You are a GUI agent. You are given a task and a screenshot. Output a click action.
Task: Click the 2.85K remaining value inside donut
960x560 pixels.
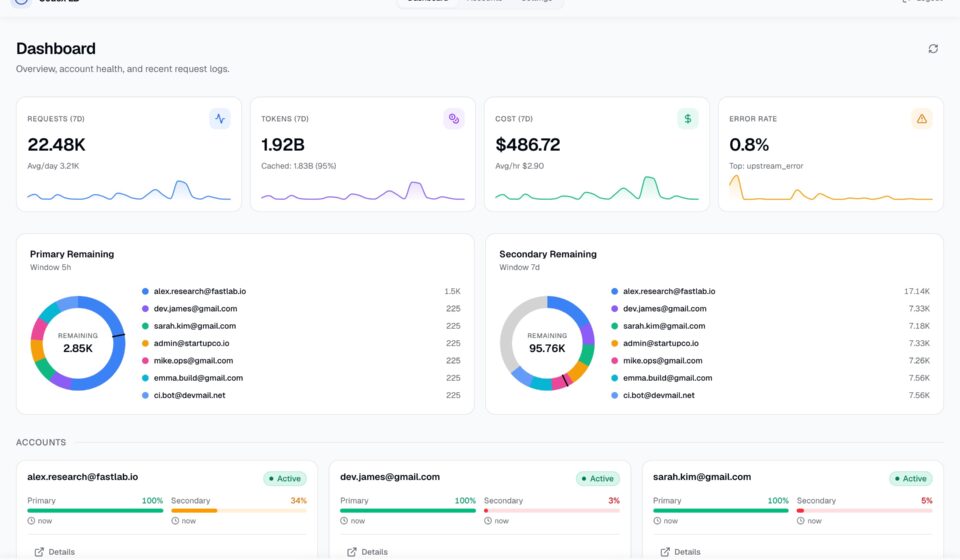78,348
